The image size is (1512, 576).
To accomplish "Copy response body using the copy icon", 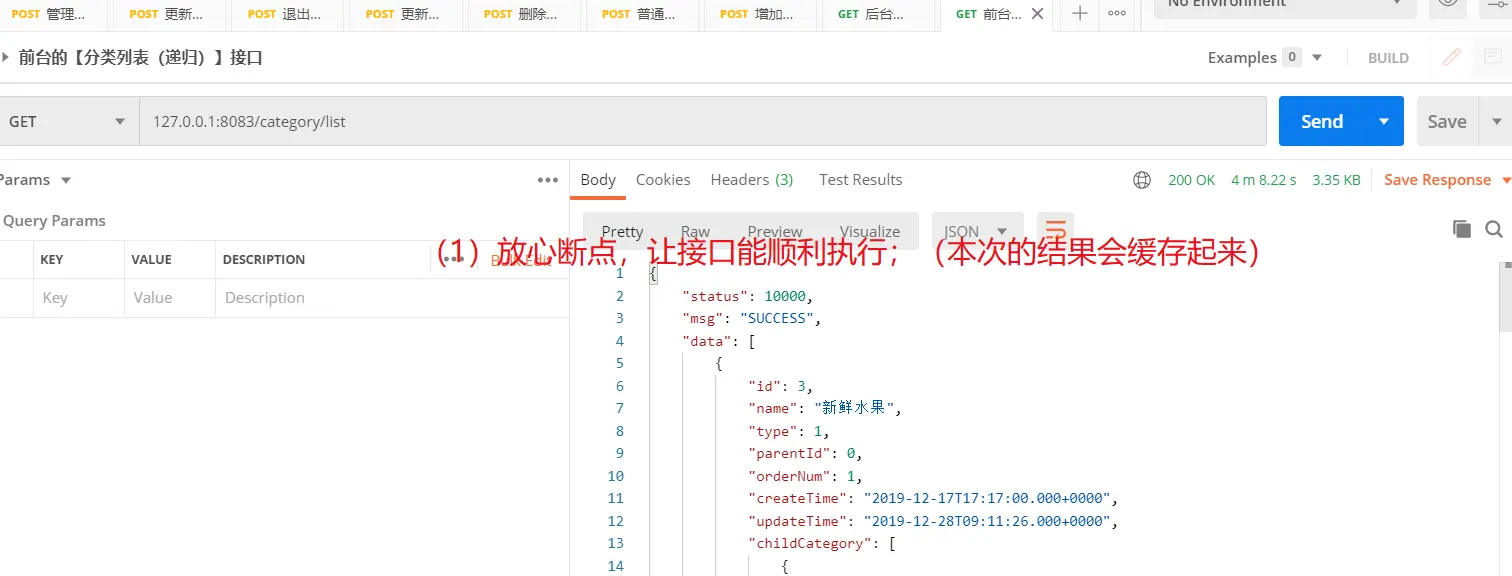I will pyautogui.click(x=1461, y=229).
